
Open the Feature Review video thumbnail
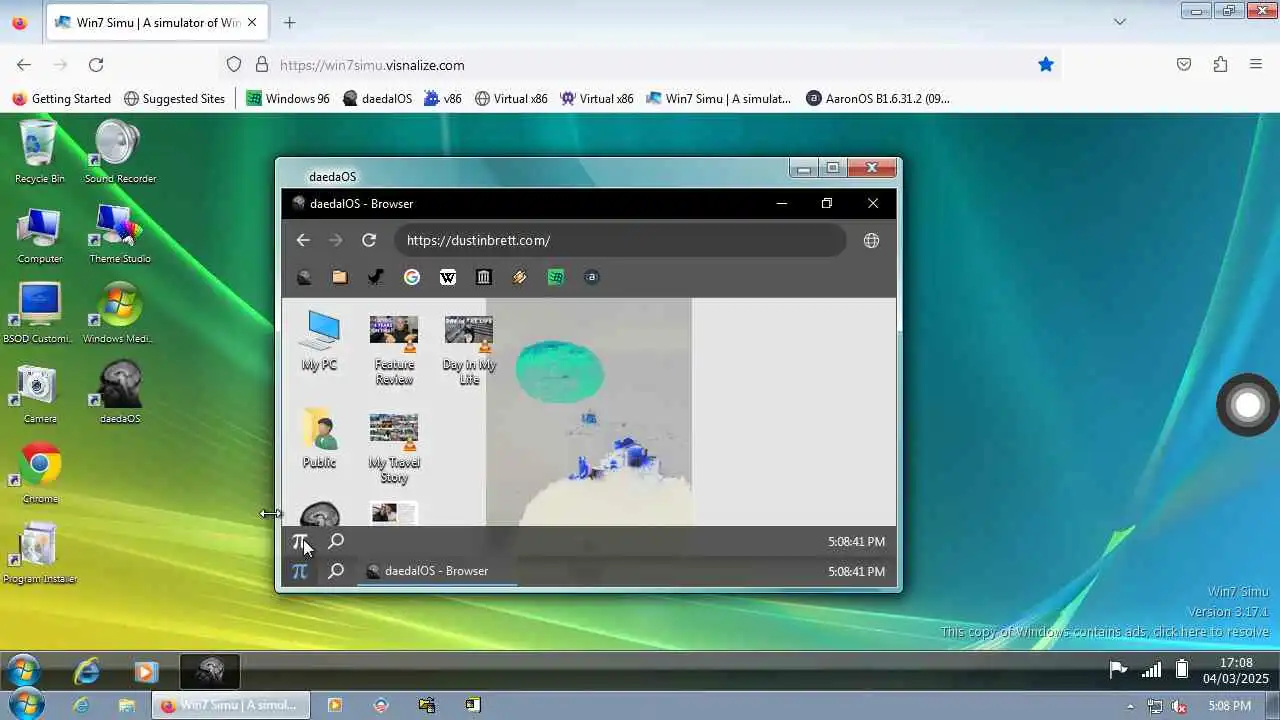394,350
